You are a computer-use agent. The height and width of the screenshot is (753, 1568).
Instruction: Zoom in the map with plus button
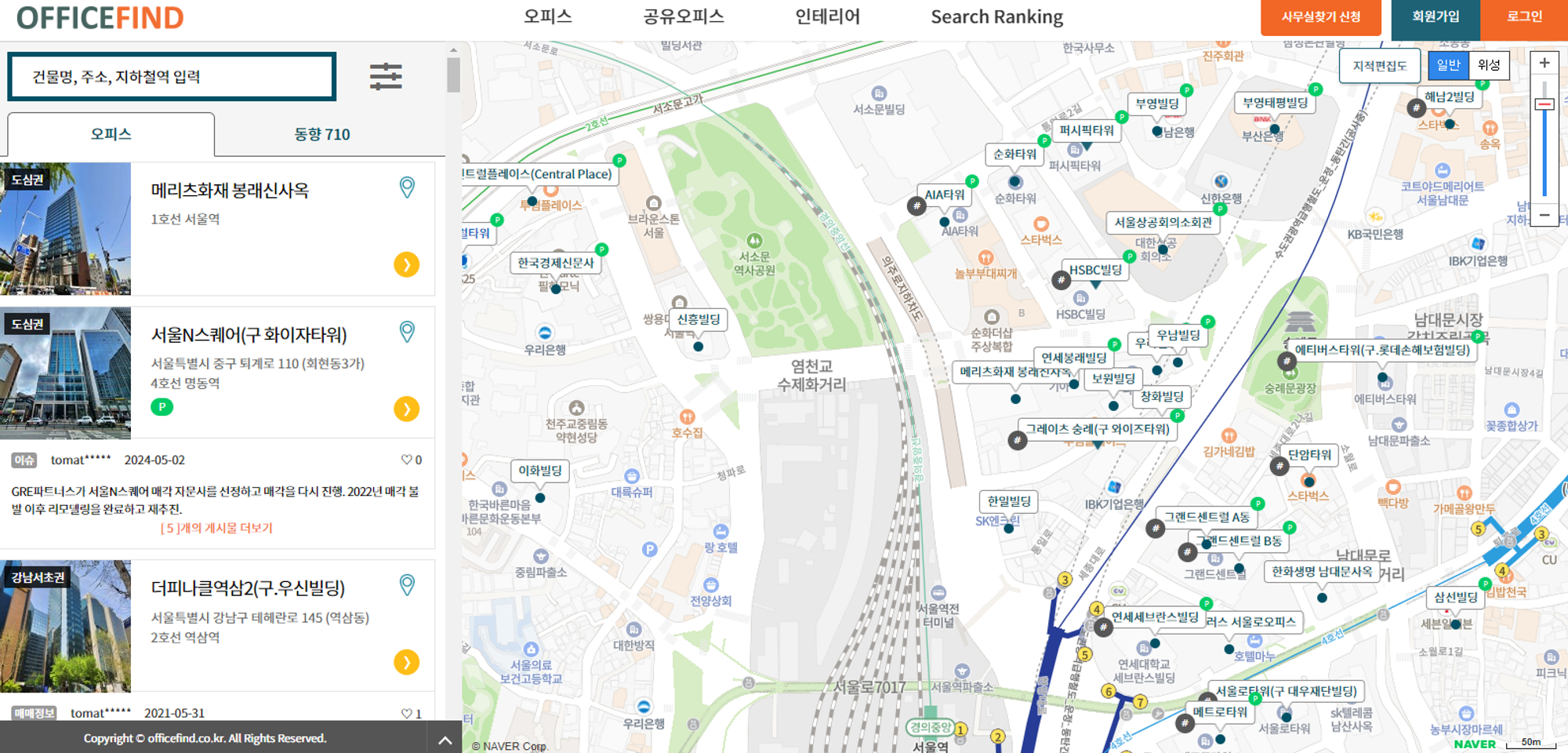point(1544,64)
